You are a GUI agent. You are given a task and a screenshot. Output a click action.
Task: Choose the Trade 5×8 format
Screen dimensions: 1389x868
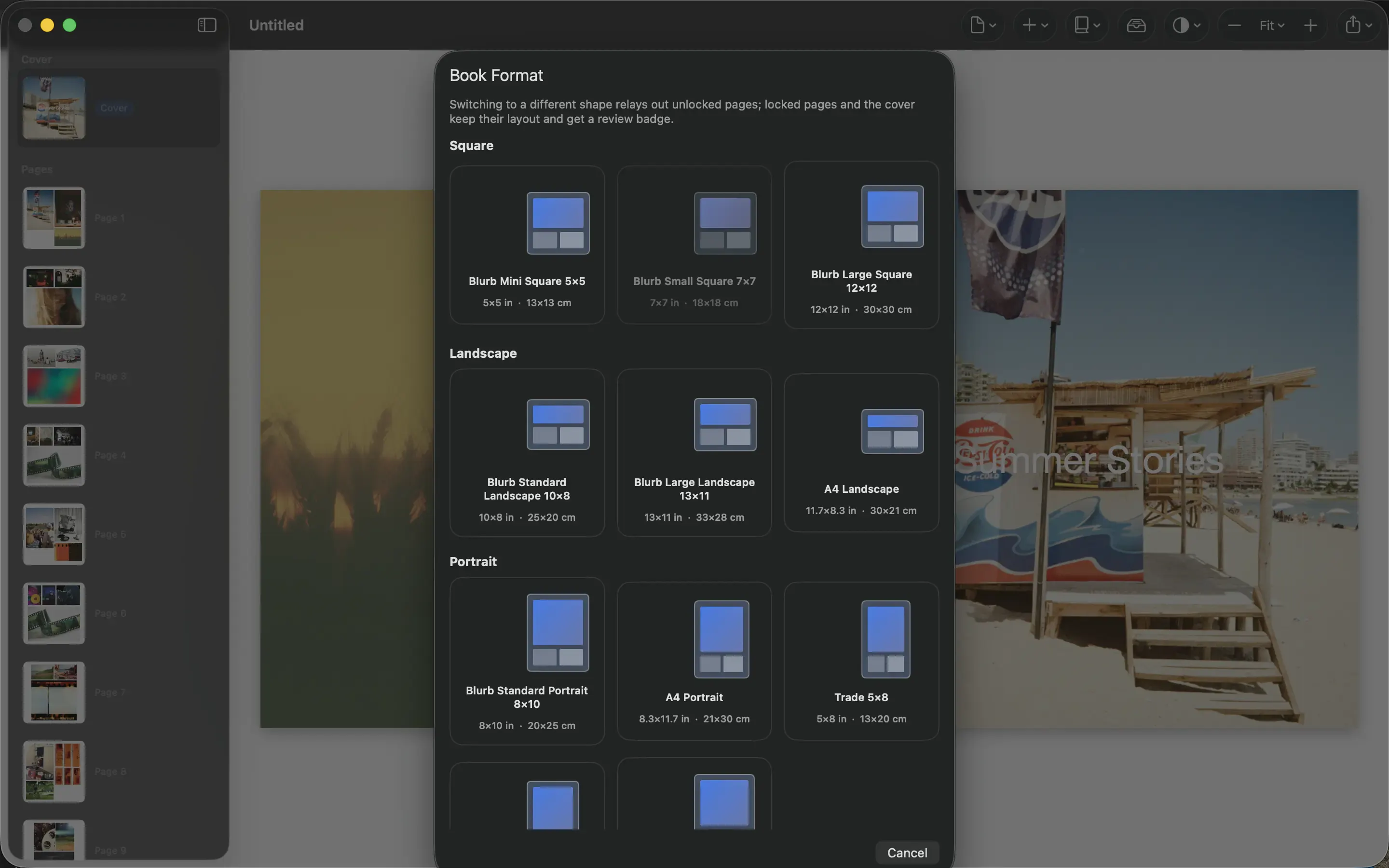pos(861,661)
